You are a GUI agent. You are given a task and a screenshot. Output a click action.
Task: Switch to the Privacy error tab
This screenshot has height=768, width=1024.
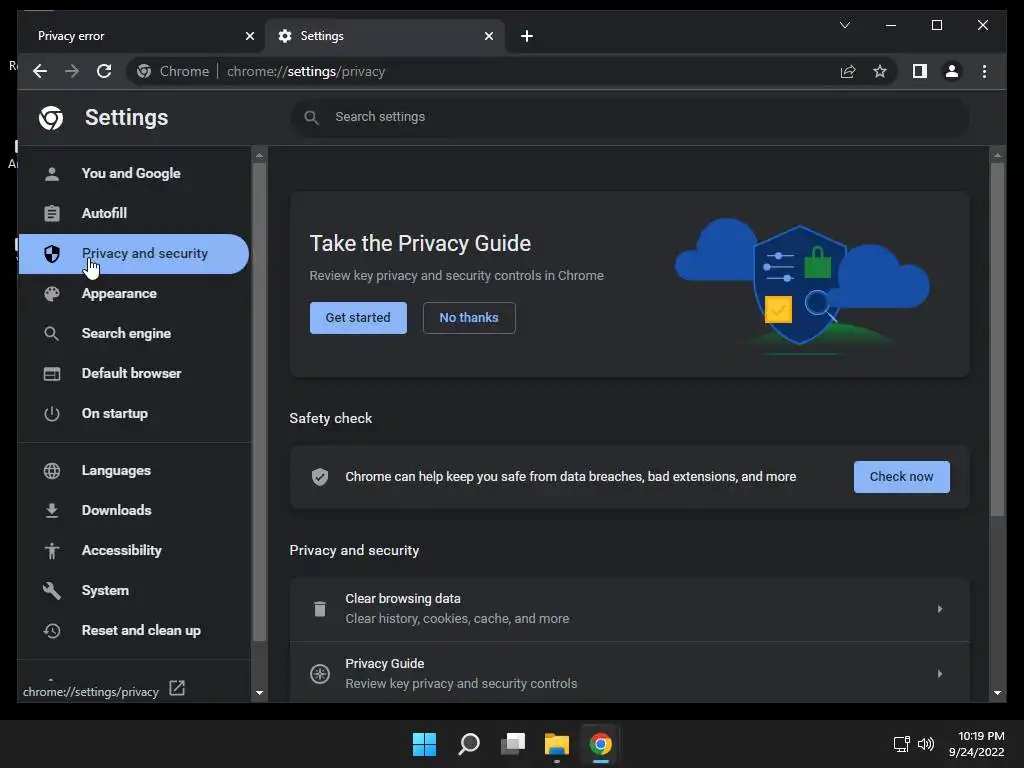pos(140,36)
